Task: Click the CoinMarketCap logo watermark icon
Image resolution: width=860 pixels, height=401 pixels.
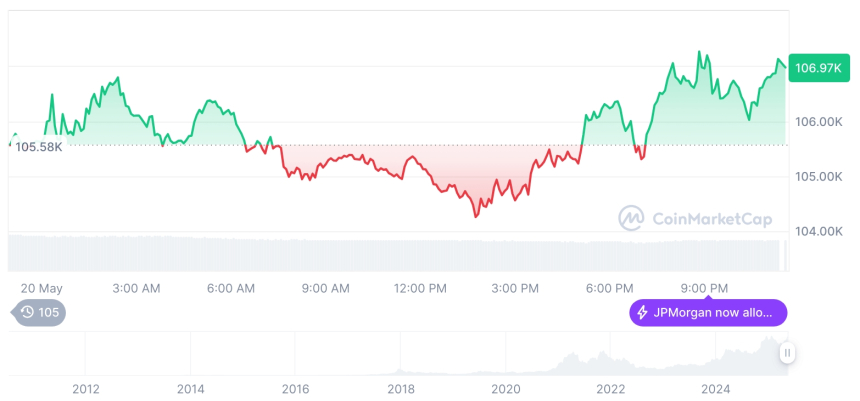Action: pos(630,217)
